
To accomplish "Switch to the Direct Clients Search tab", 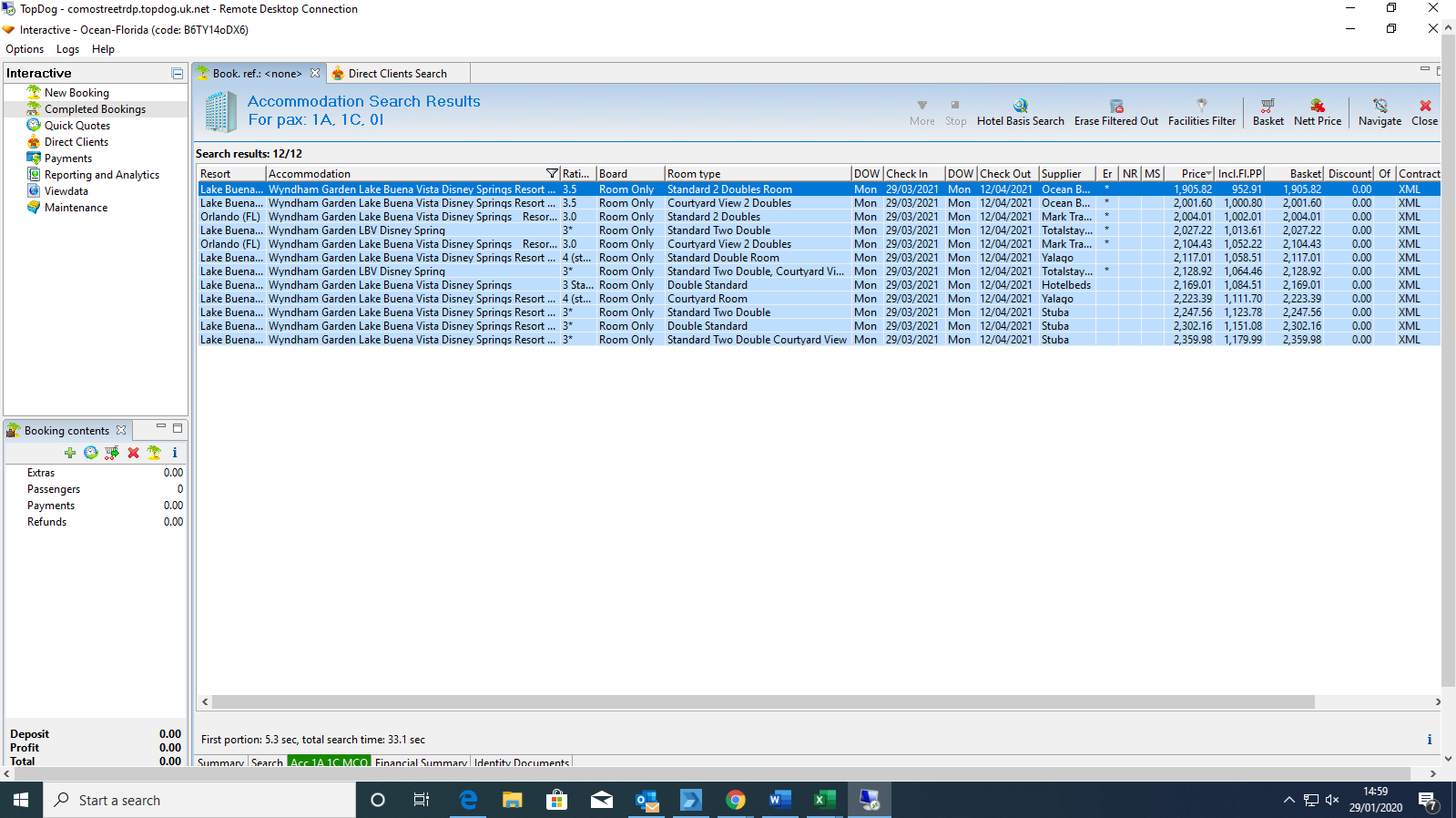I will click(398, 74).
